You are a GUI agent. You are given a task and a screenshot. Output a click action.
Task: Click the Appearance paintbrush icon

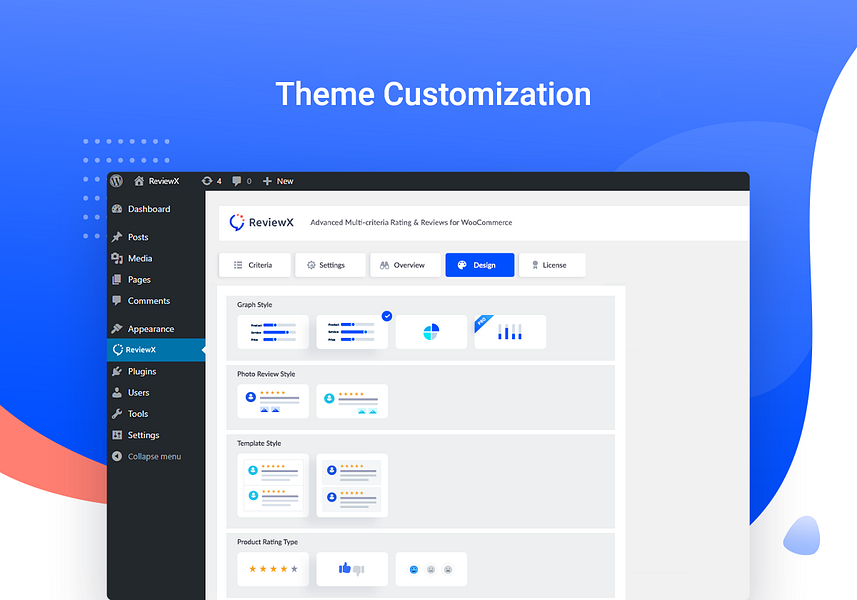point(117,328)
